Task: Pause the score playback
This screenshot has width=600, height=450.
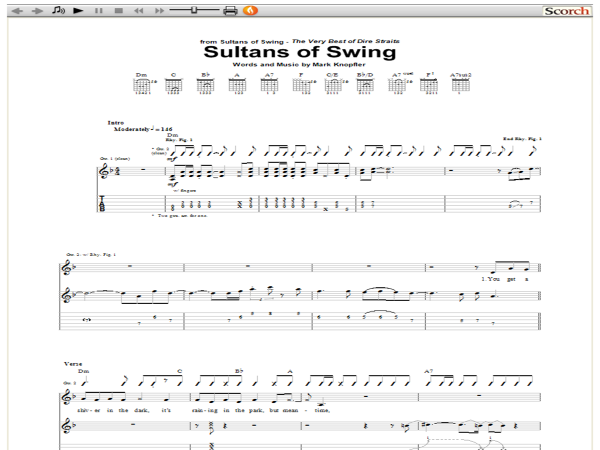Action: tap(99, 11)
